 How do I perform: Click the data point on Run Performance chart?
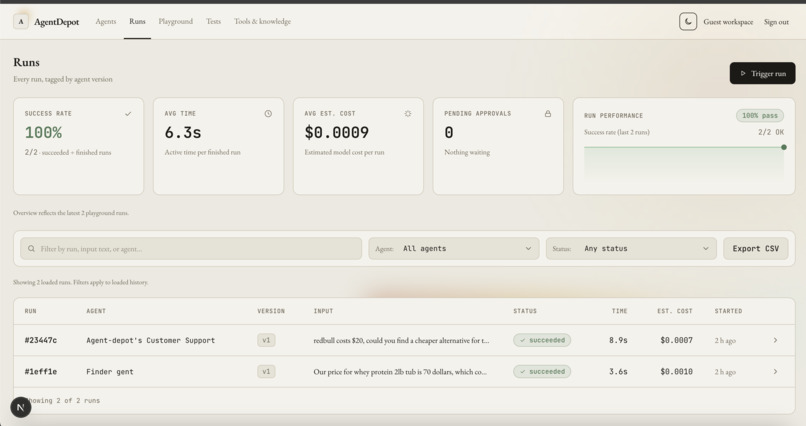pyautogui.click(x=784, y=147)
